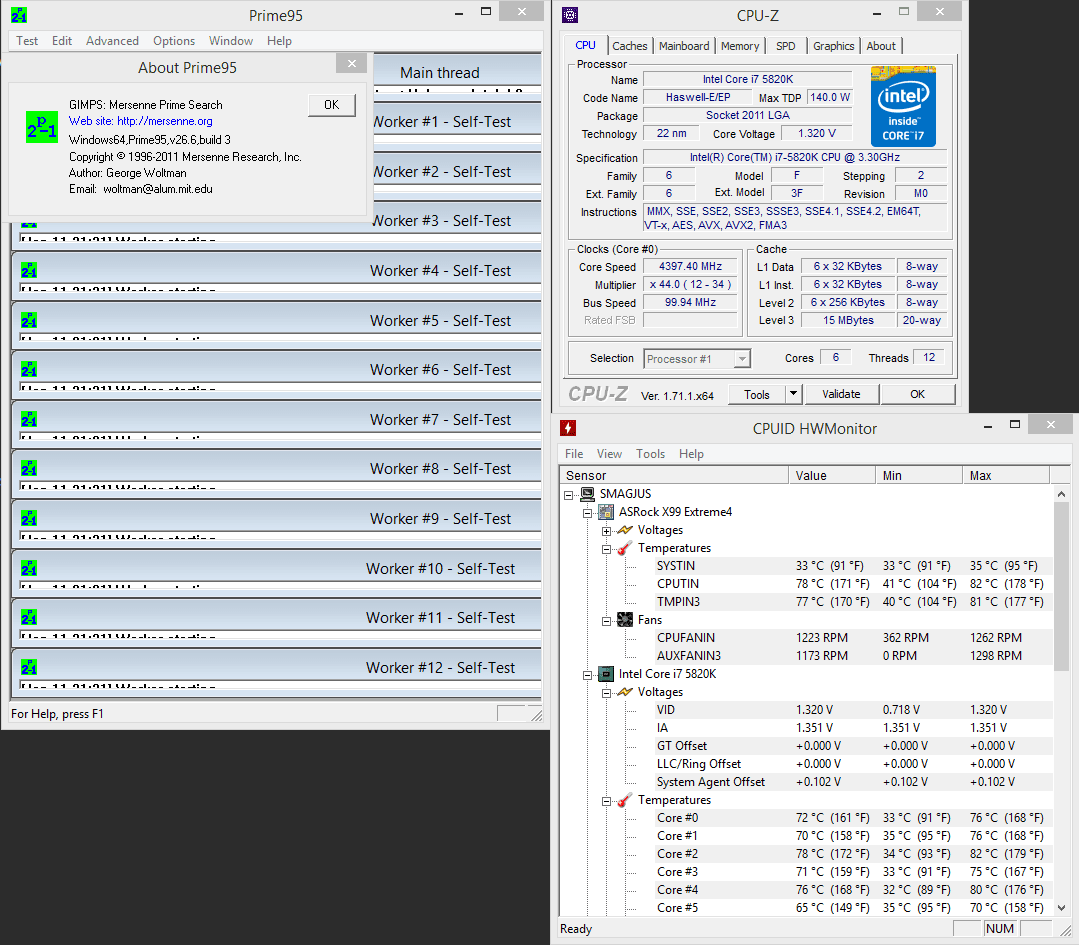The height and width of the screenshot is (945, 1079).
Task: Collapse the CPU Temperatures node
Action: point(606,801)
